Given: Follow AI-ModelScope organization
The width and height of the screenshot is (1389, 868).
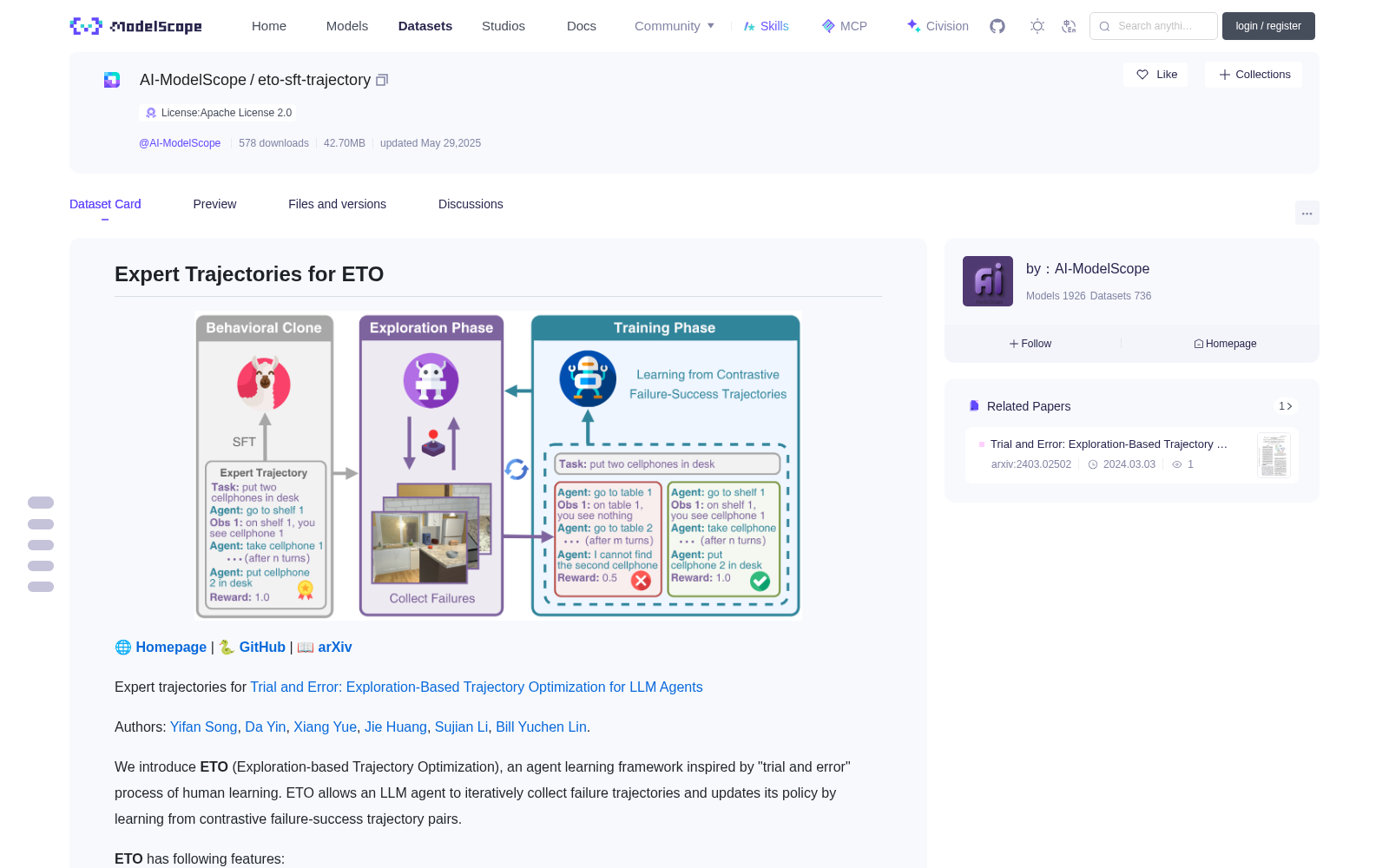Looking at the screenshot, I should tap(1030, 344).
